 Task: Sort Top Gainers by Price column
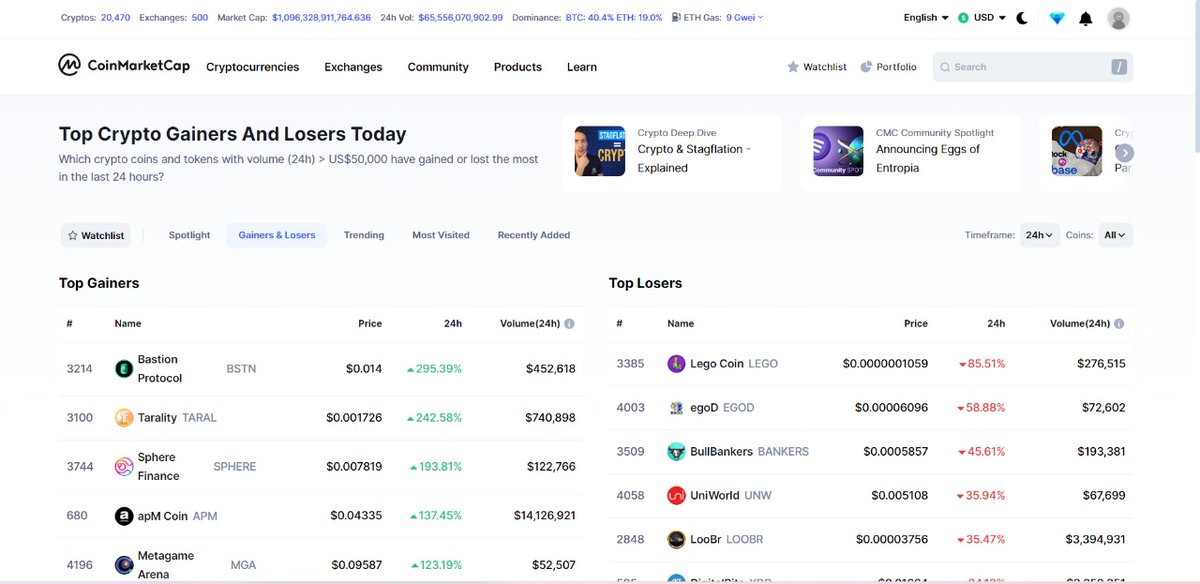pos(370,324)
